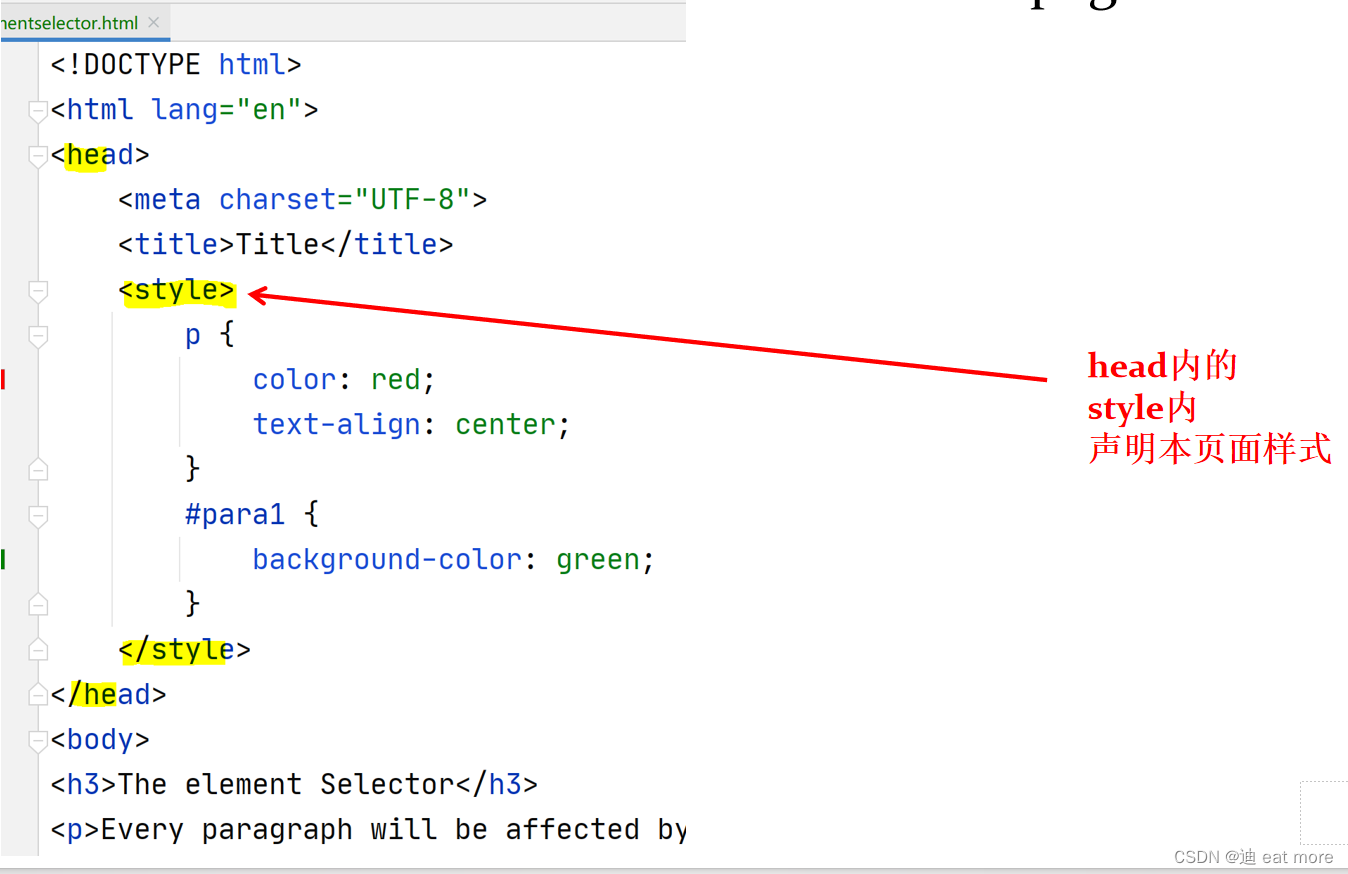Place cursor on <!DOCTYPE html> line
Viewport: 1348px width, 874px height.
(176, 65)
